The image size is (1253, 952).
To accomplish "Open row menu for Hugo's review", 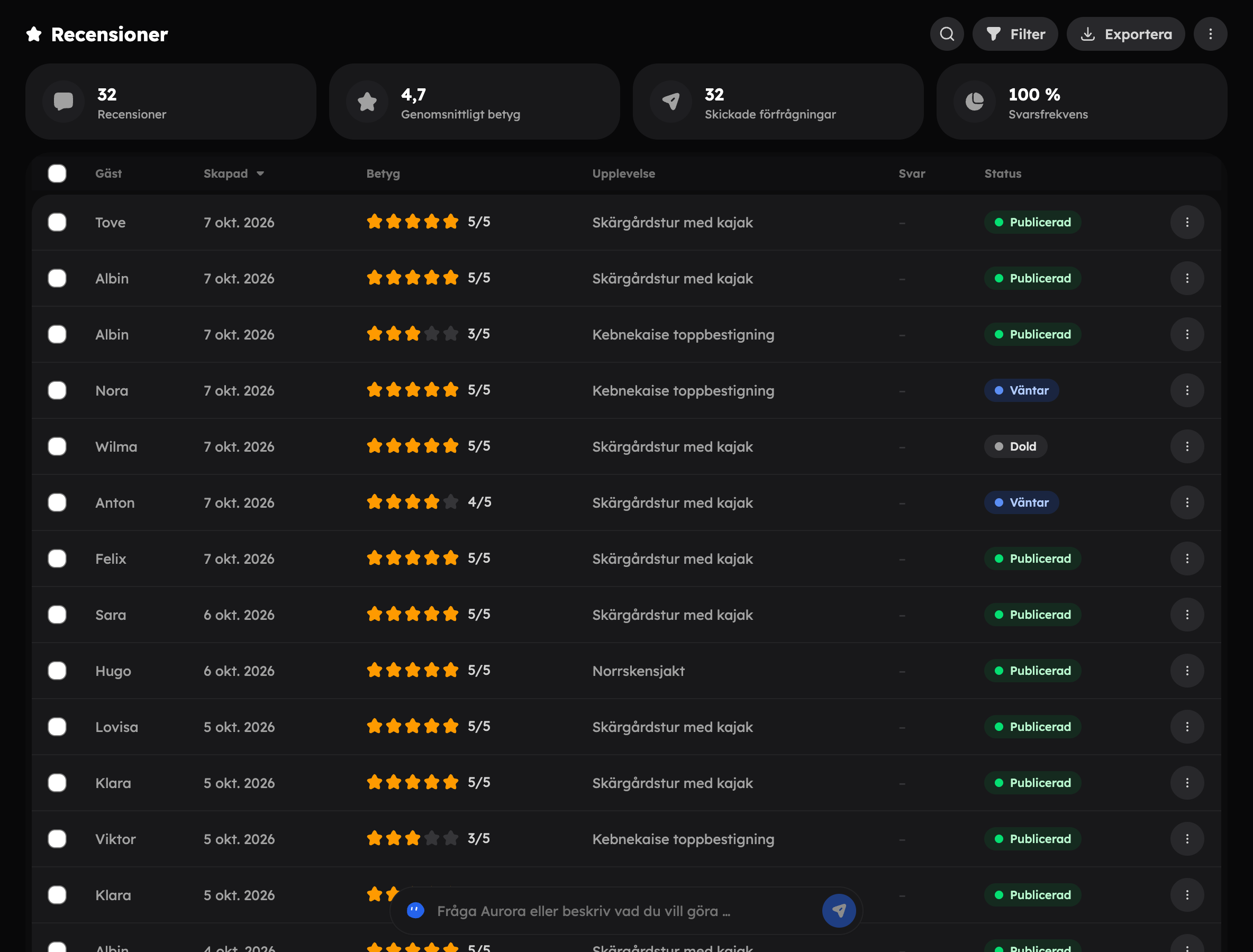I will coord(1187,671).
